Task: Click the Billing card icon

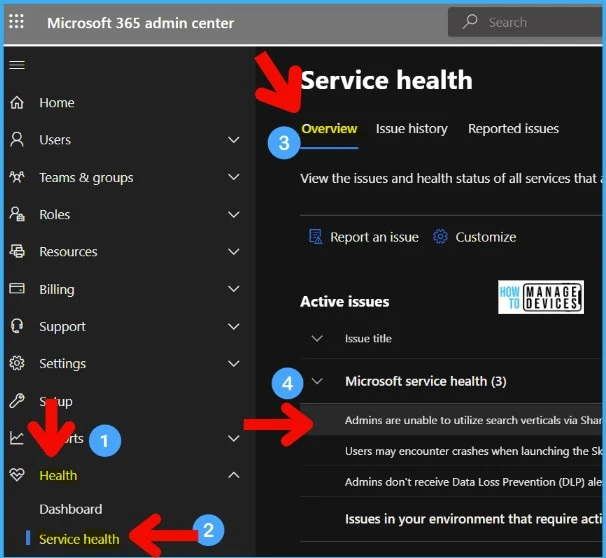Action: coord(17,289)
